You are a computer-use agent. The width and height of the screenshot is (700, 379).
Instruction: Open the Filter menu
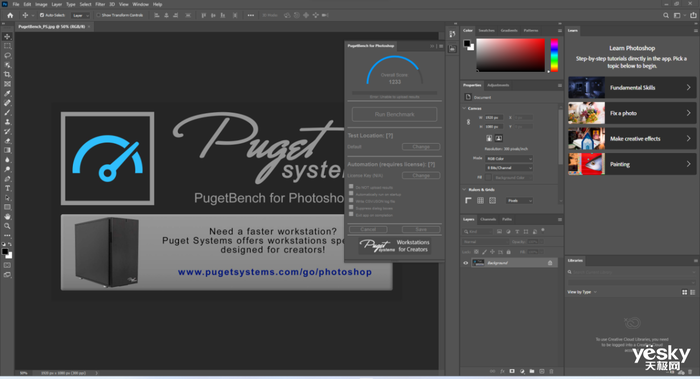(100, 4)
